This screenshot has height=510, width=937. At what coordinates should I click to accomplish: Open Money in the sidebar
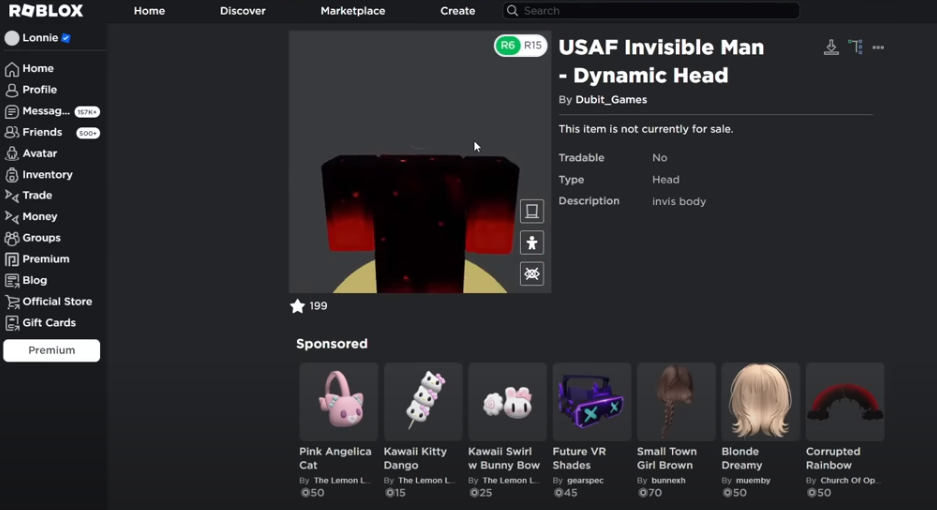click(x=31, y=216)
